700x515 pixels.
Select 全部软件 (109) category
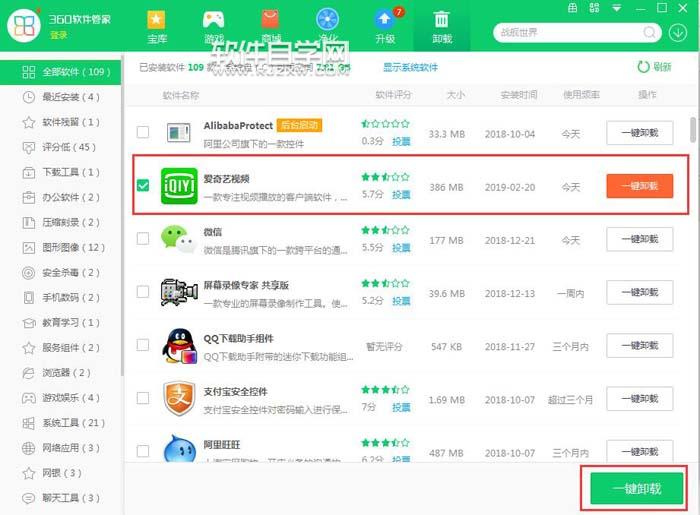coord(60,72)
